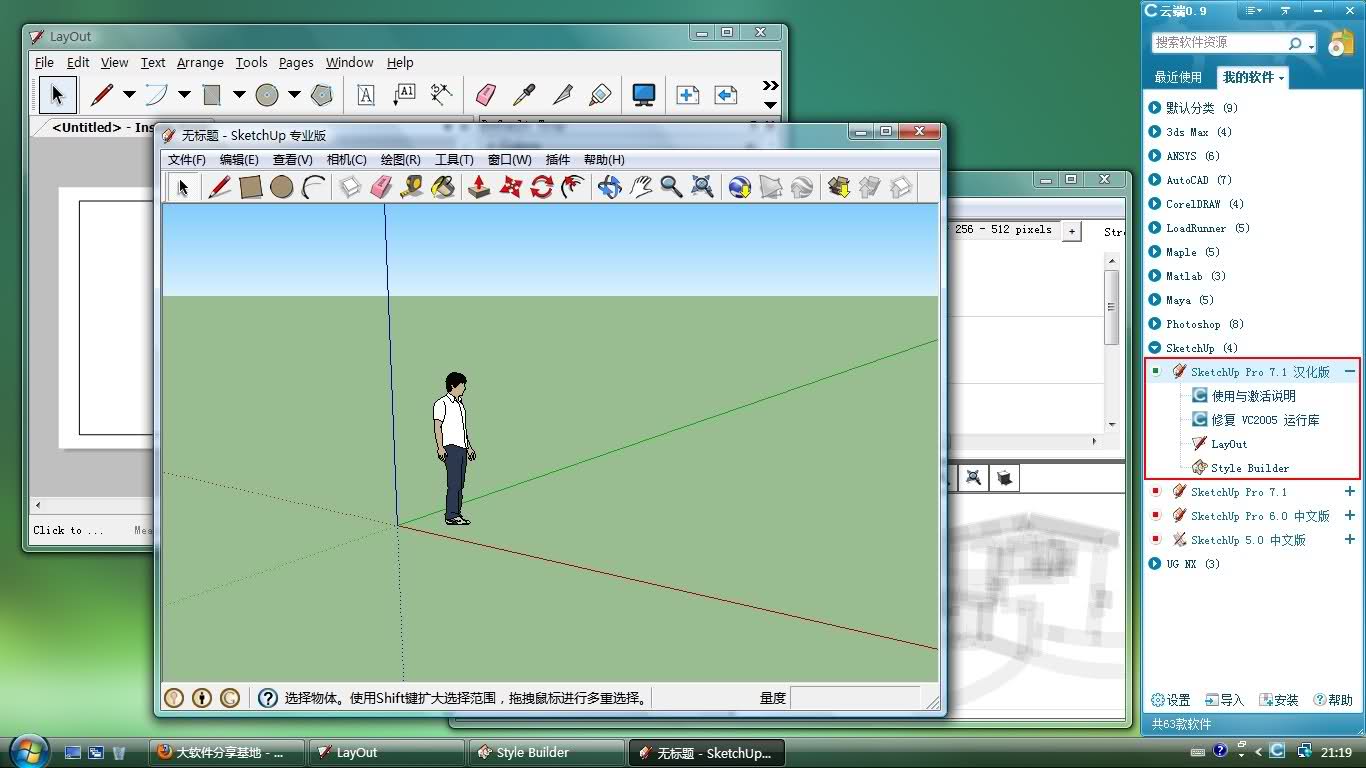
Task: Open the Windows Start orb
Action: (27, 750)
